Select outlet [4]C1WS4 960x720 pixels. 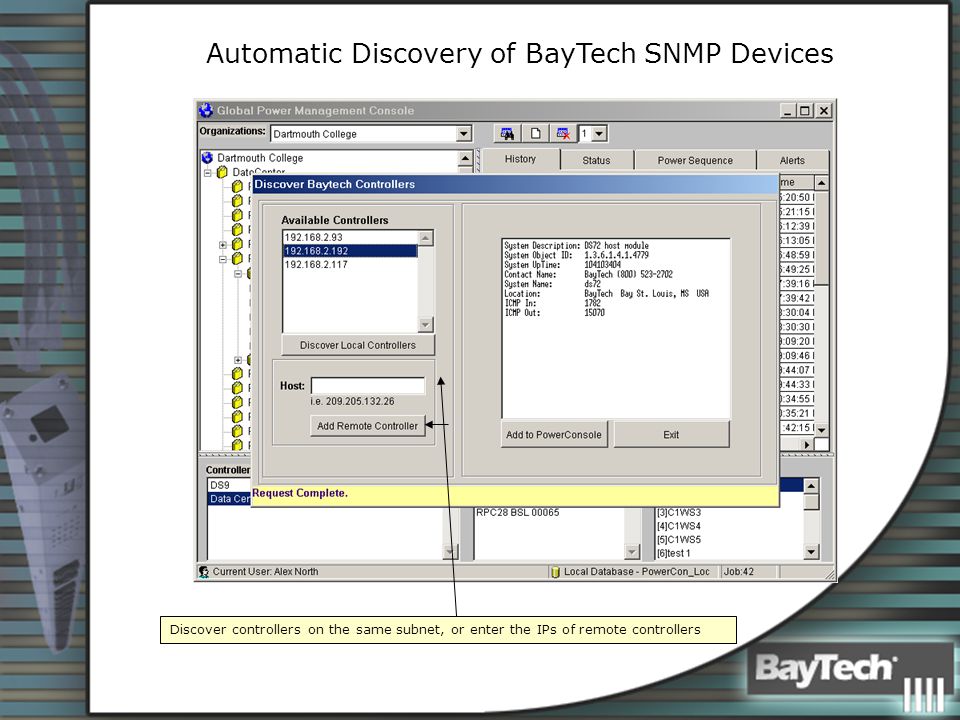tap(679, 526)
